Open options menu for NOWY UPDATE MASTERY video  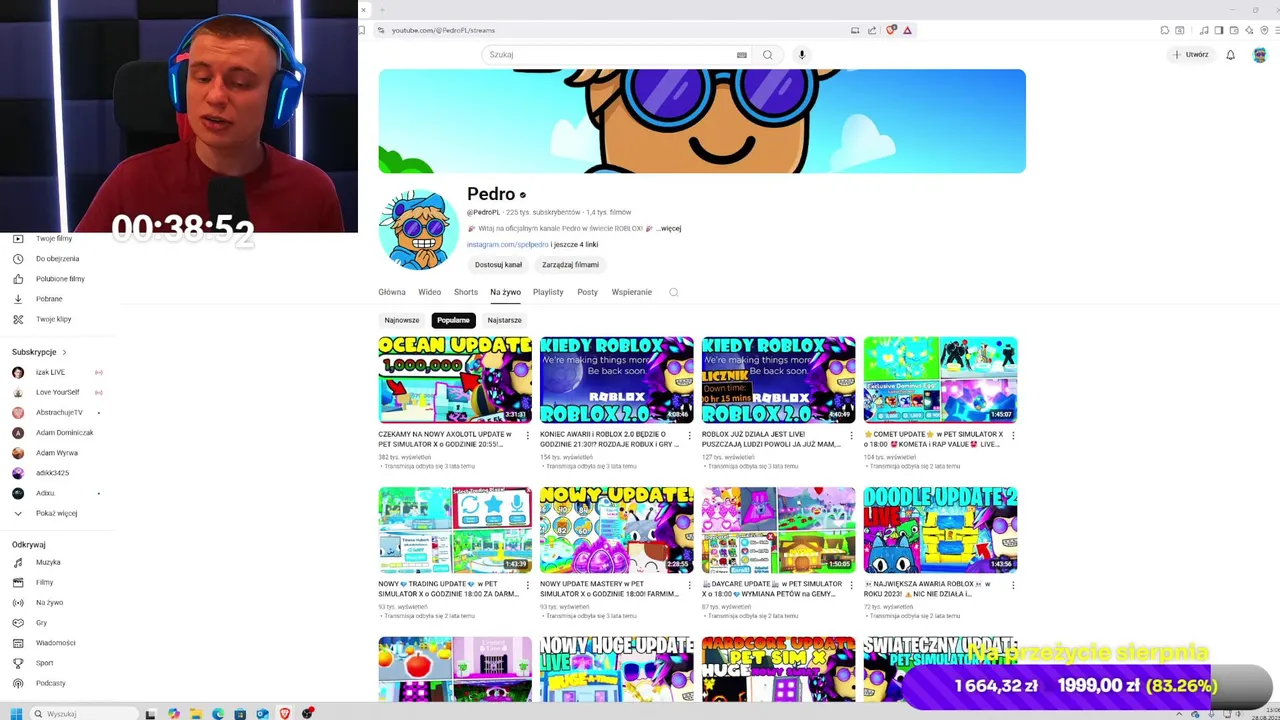(x=689, y=585)
